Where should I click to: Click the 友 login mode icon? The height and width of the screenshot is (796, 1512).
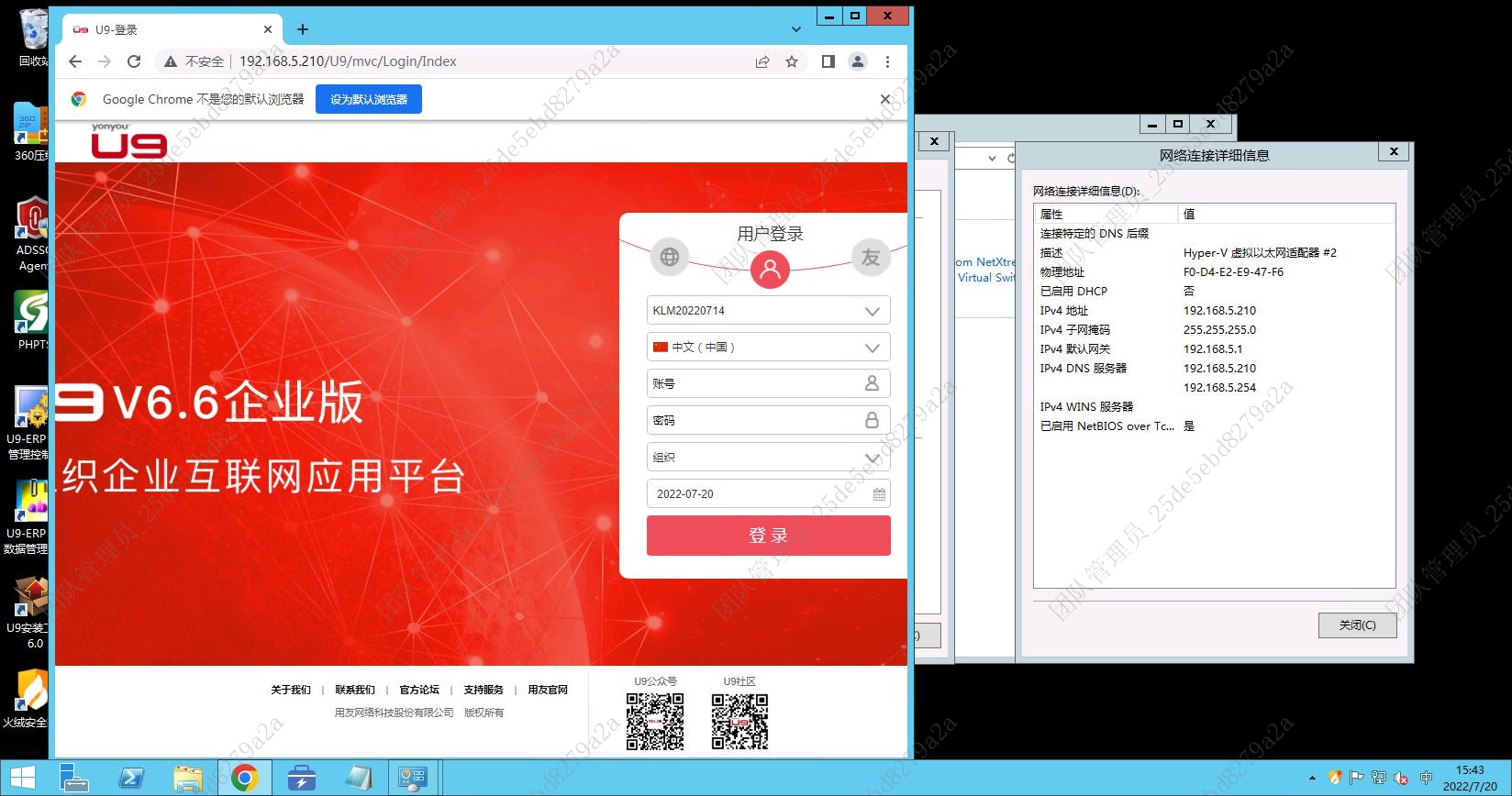[x=870, y=258]
